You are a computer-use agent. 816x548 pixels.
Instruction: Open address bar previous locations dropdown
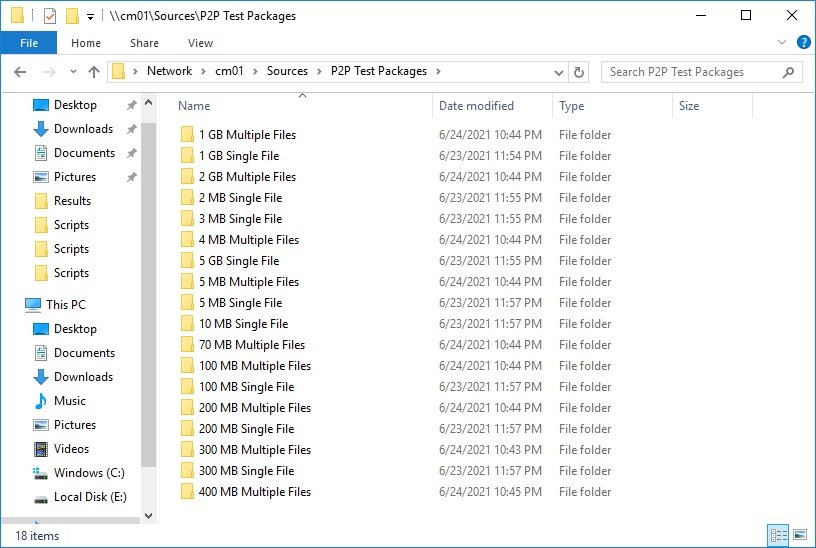pos(559,72)
